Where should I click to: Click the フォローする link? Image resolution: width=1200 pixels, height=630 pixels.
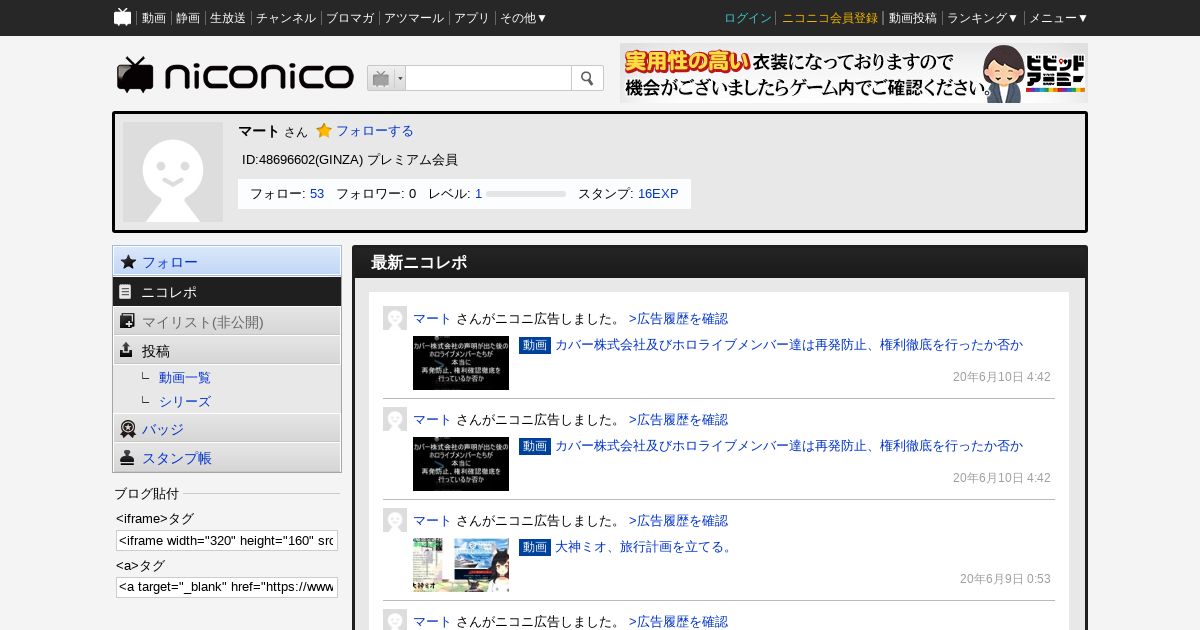(374, 131)
